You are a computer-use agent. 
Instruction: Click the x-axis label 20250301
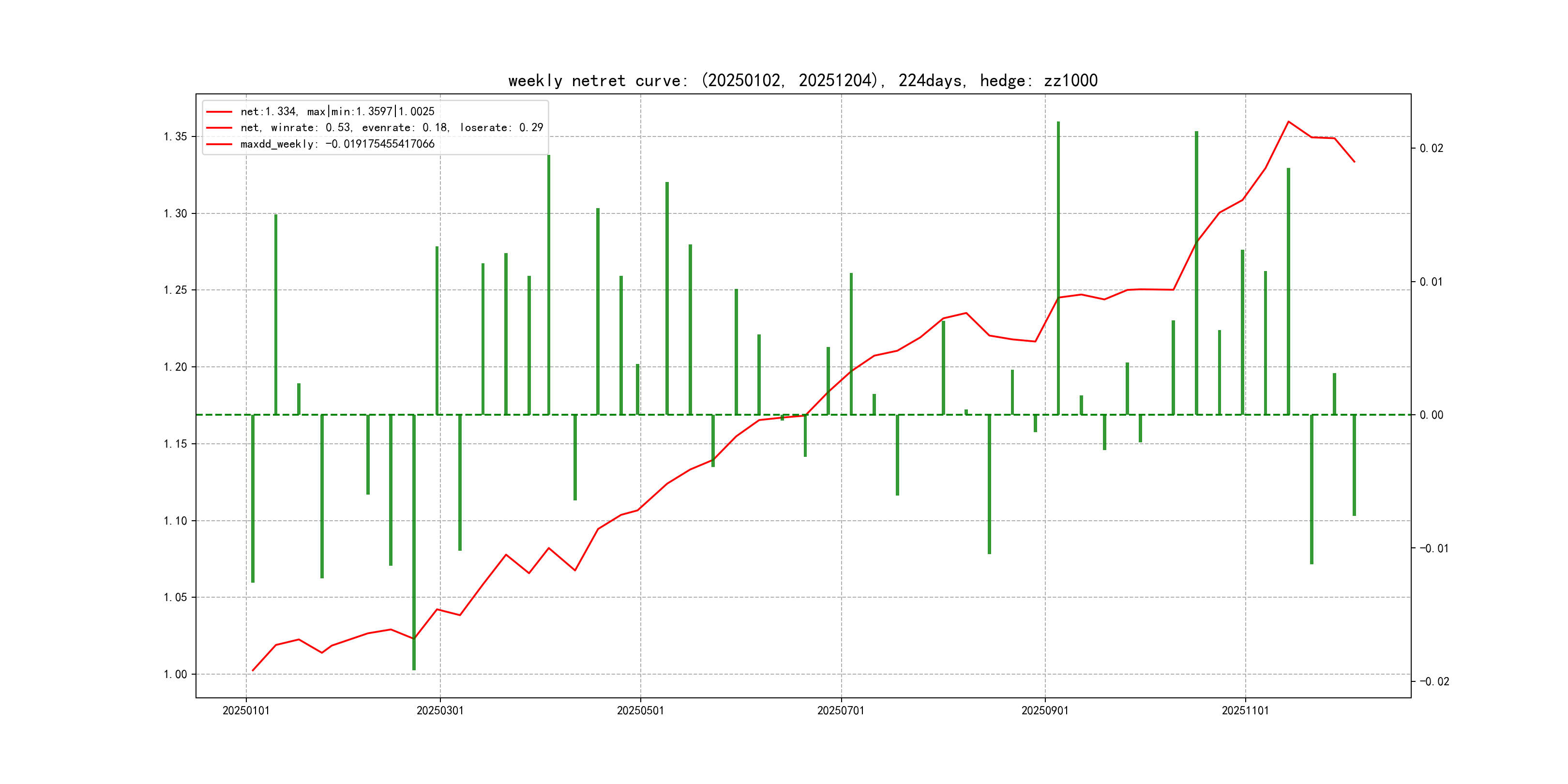[440, 710]
